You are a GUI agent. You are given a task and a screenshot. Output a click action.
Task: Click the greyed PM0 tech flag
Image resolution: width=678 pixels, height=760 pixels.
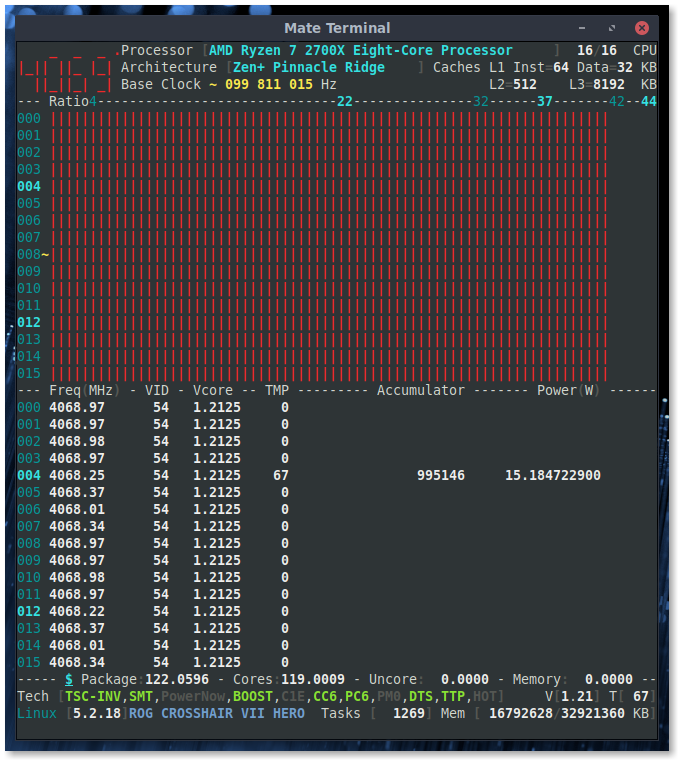[x=389, y=697]
